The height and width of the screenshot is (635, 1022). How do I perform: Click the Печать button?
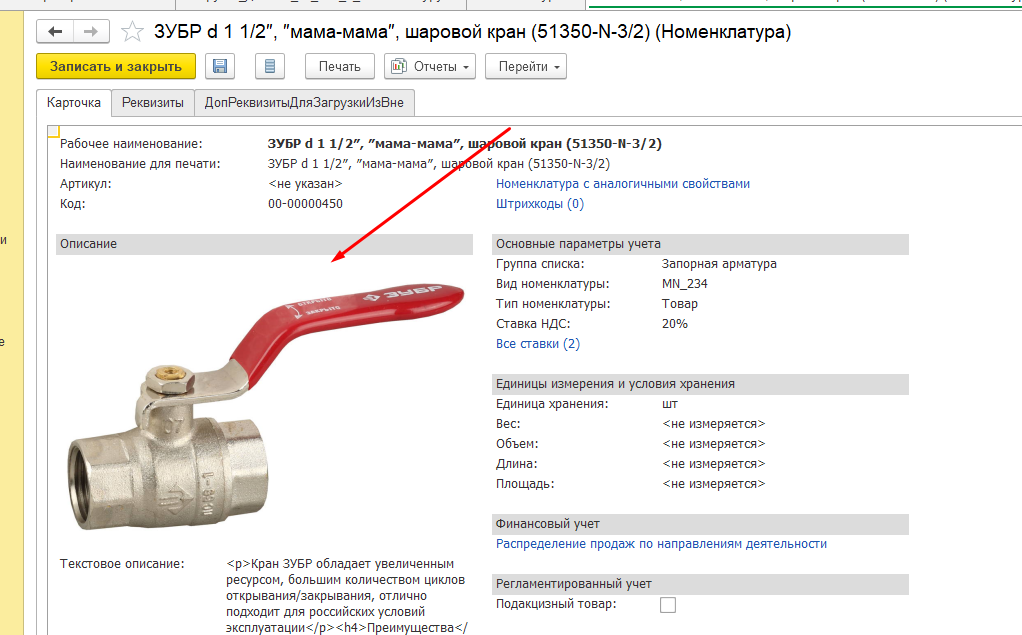click(340, 66)
